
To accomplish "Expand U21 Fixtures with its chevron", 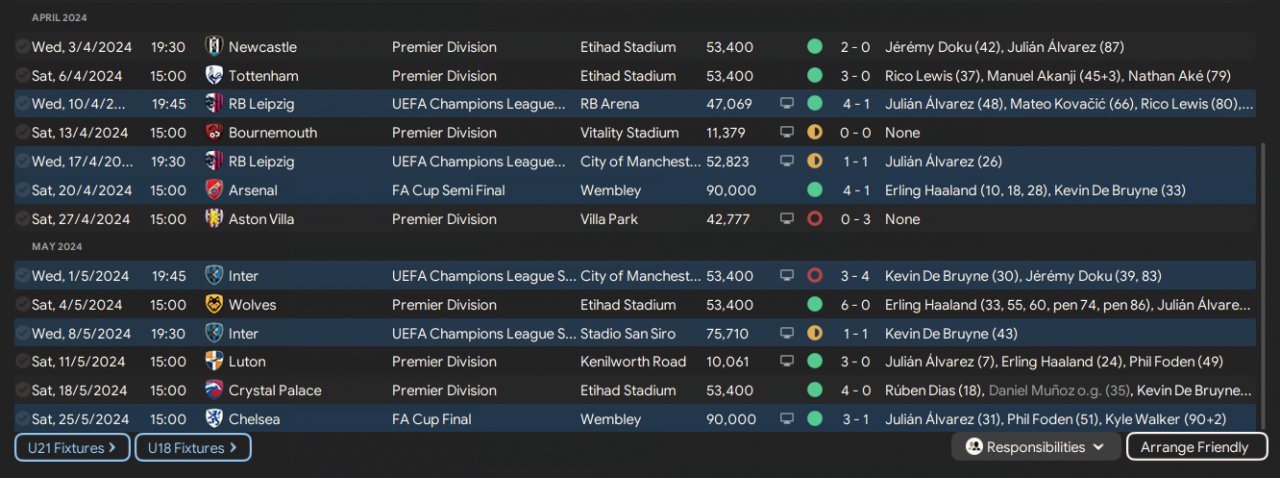I will pos(112,448).
